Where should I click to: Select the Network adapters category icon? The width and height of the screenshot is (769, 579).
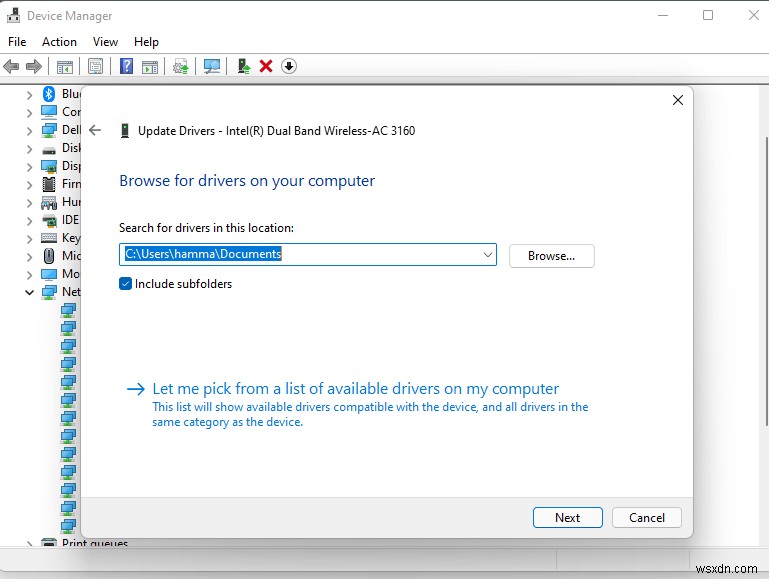49,292
